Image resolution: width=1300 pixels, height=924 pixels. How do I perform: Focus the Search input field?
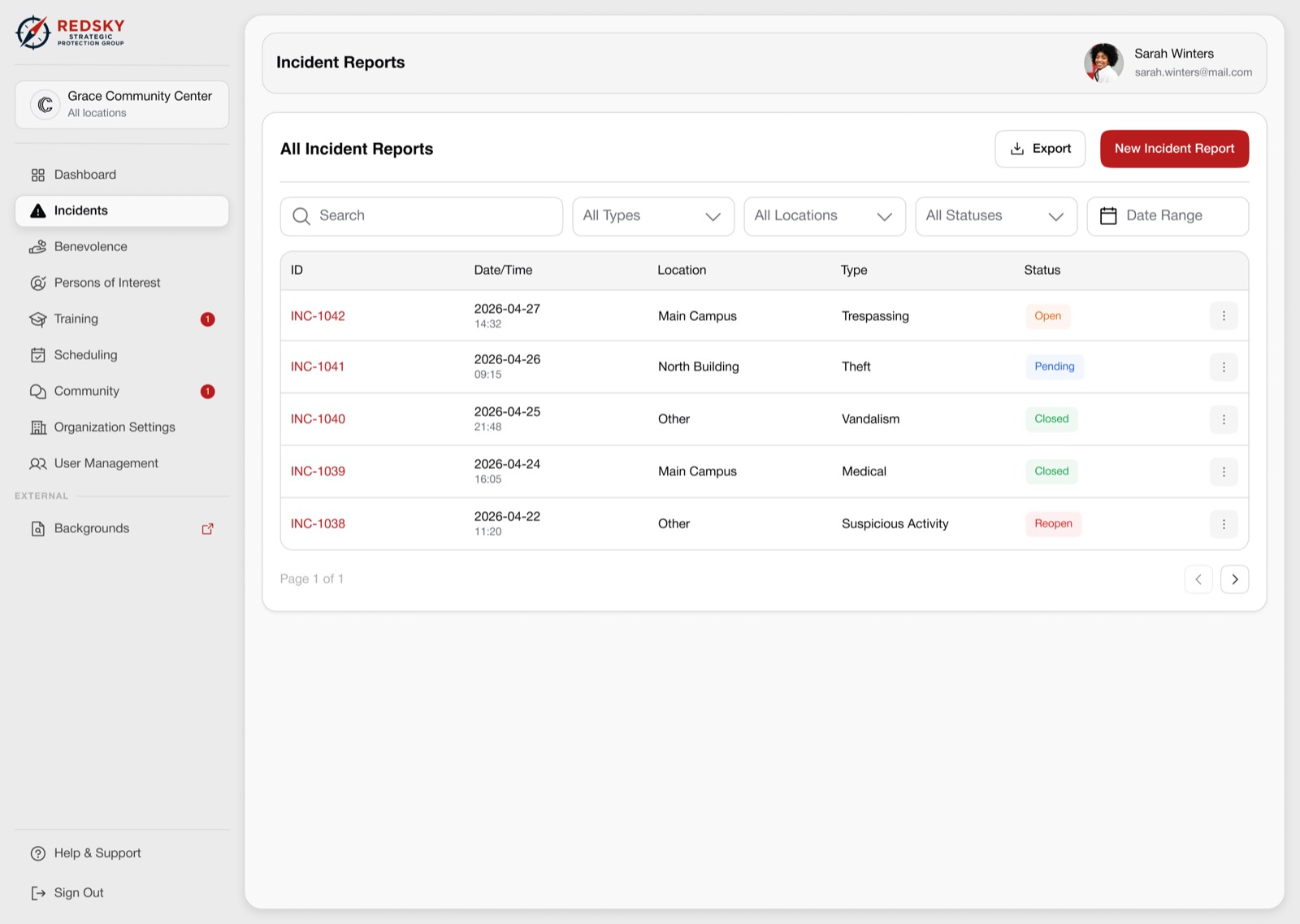point(422,216)
